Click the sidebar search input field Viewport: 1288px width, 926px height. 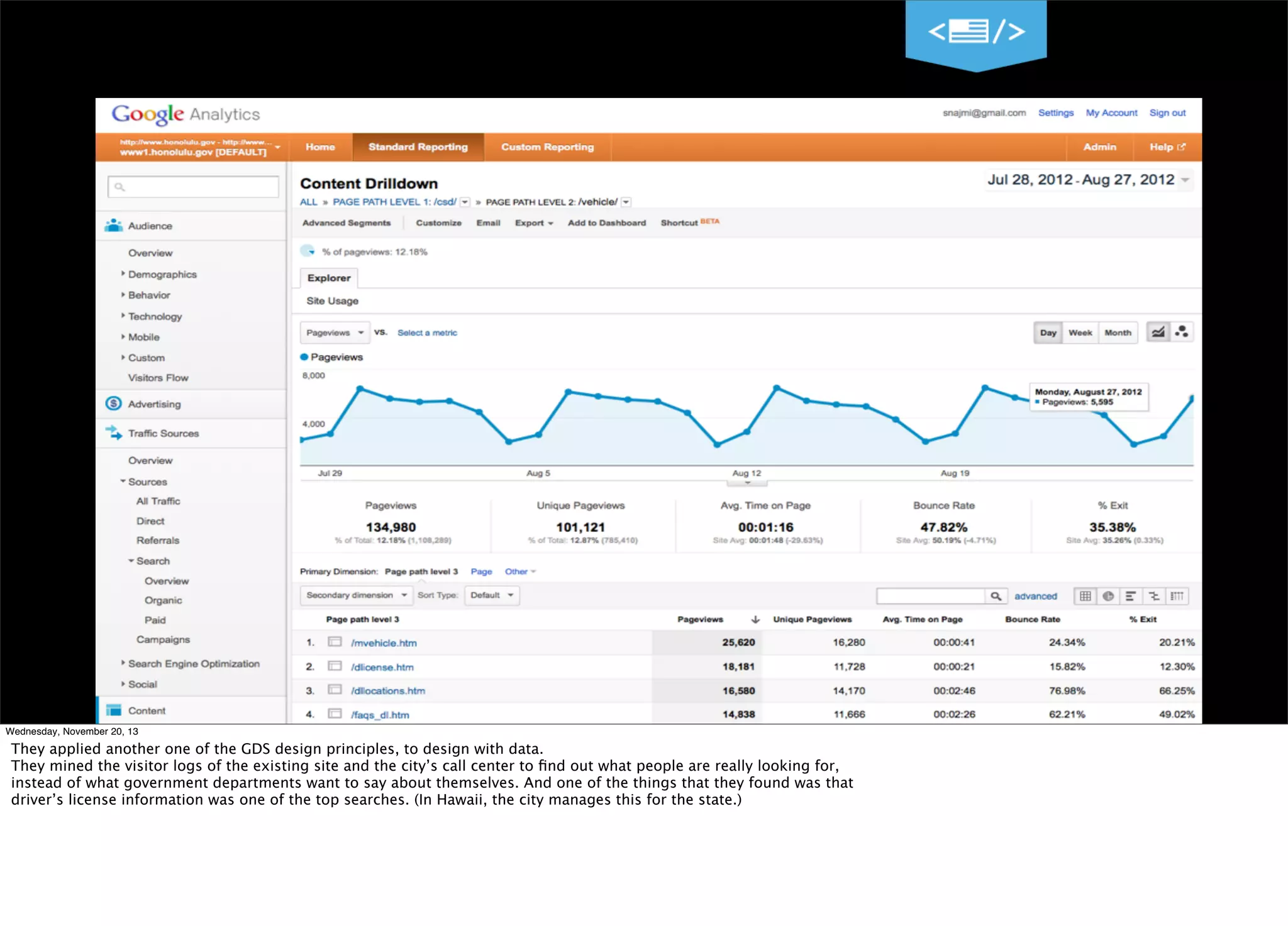(x=194, y=187)
